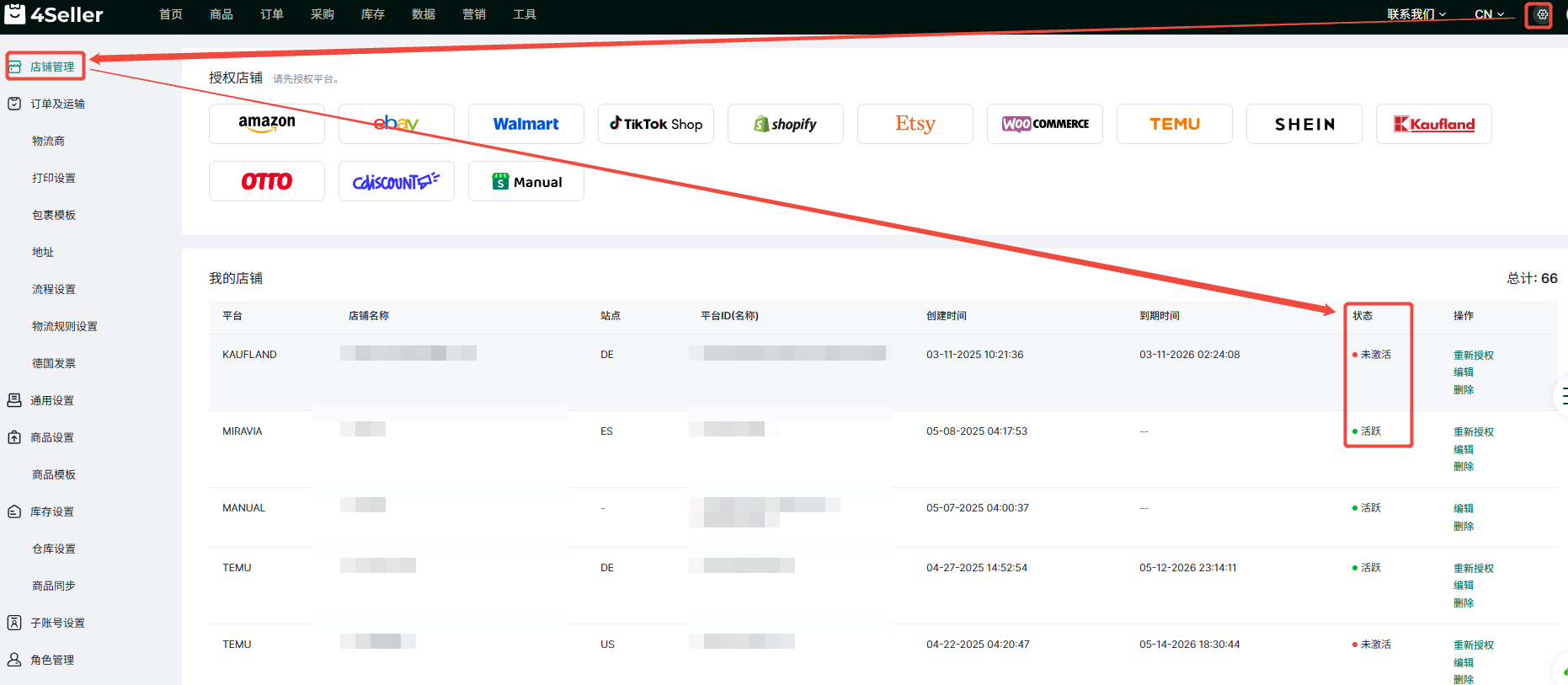Click the 订单及运输 sidebar icon
The width and height of the screenshot is (1568, 685).
point(14,104)
